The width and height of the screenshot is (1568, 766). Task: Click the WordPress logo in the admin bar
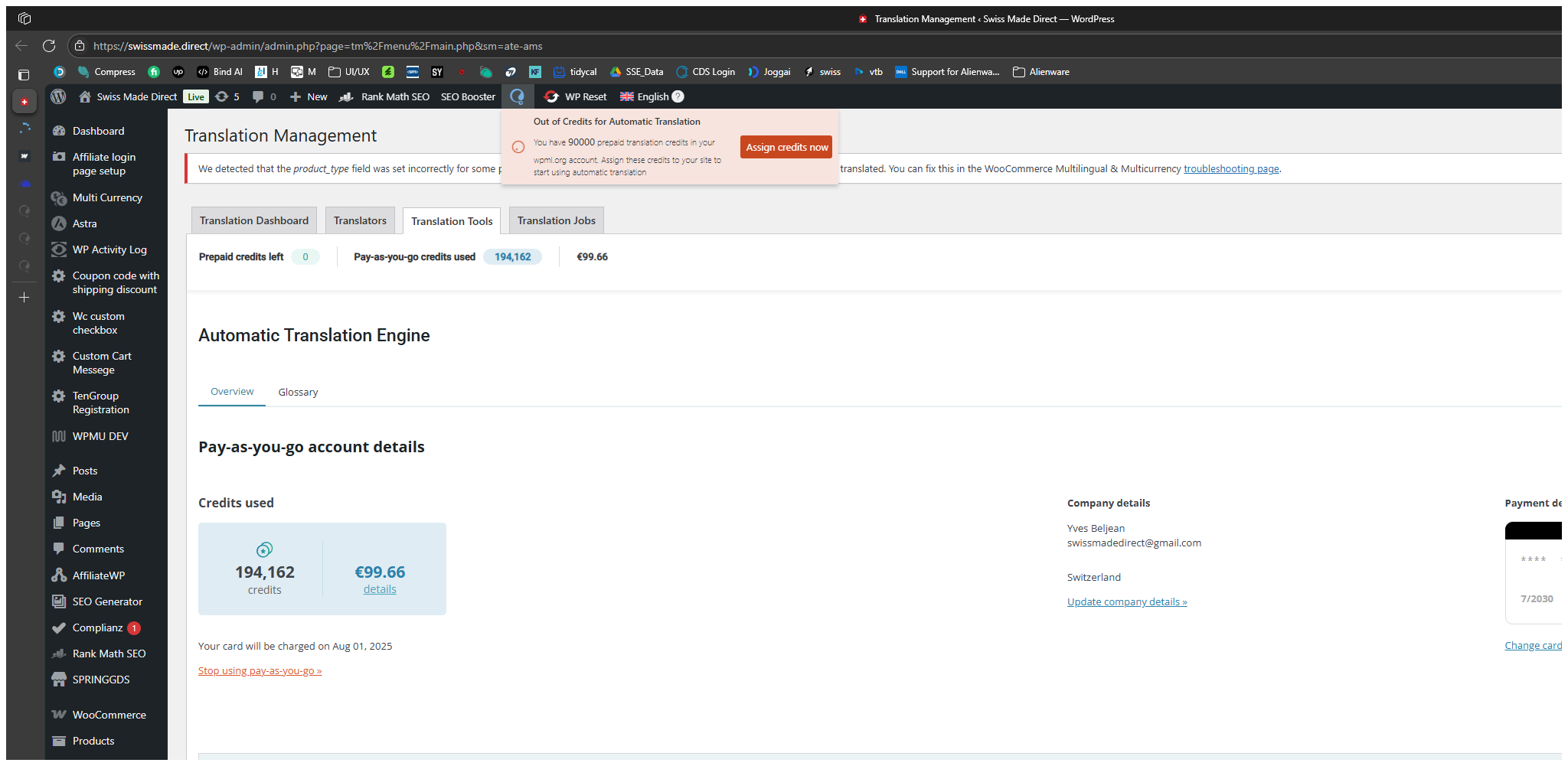point(58,96)
